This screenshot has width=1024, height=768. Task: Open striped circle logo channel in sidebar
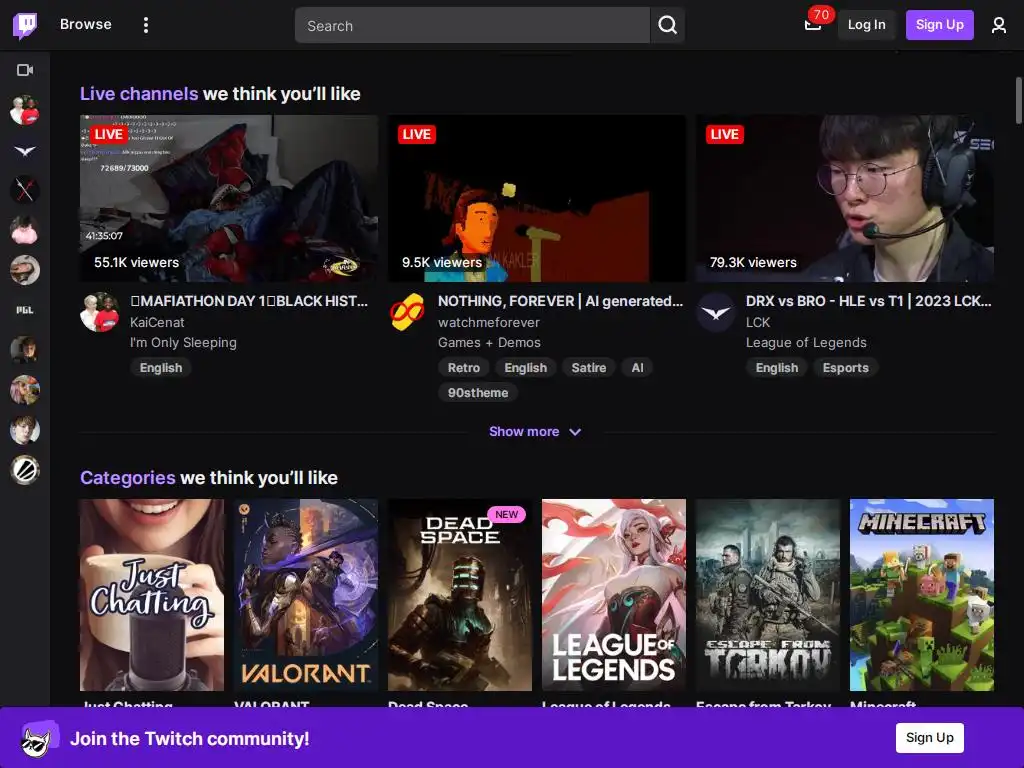point(25,470)
